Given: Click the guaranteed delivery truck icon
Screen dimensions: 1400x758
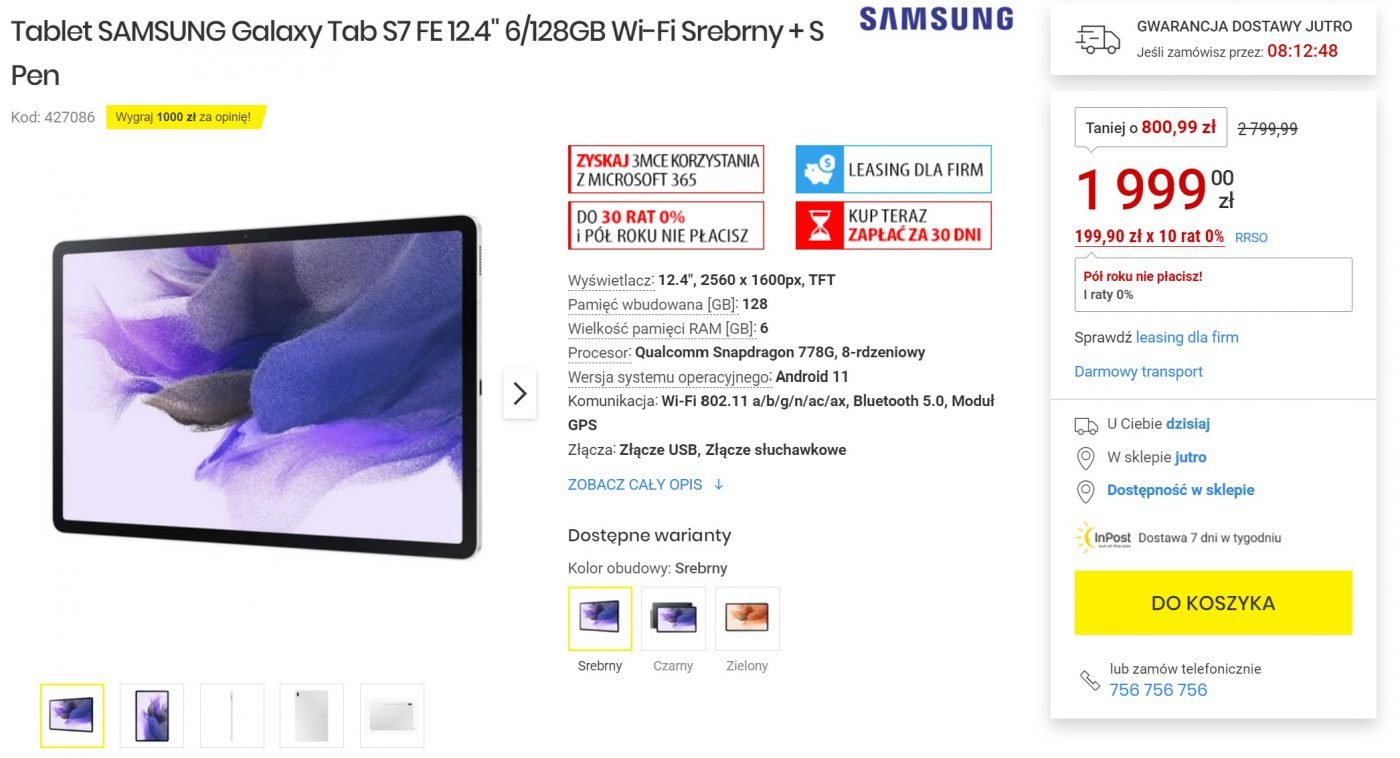Looking at the screenshot, I should 1098,40.
